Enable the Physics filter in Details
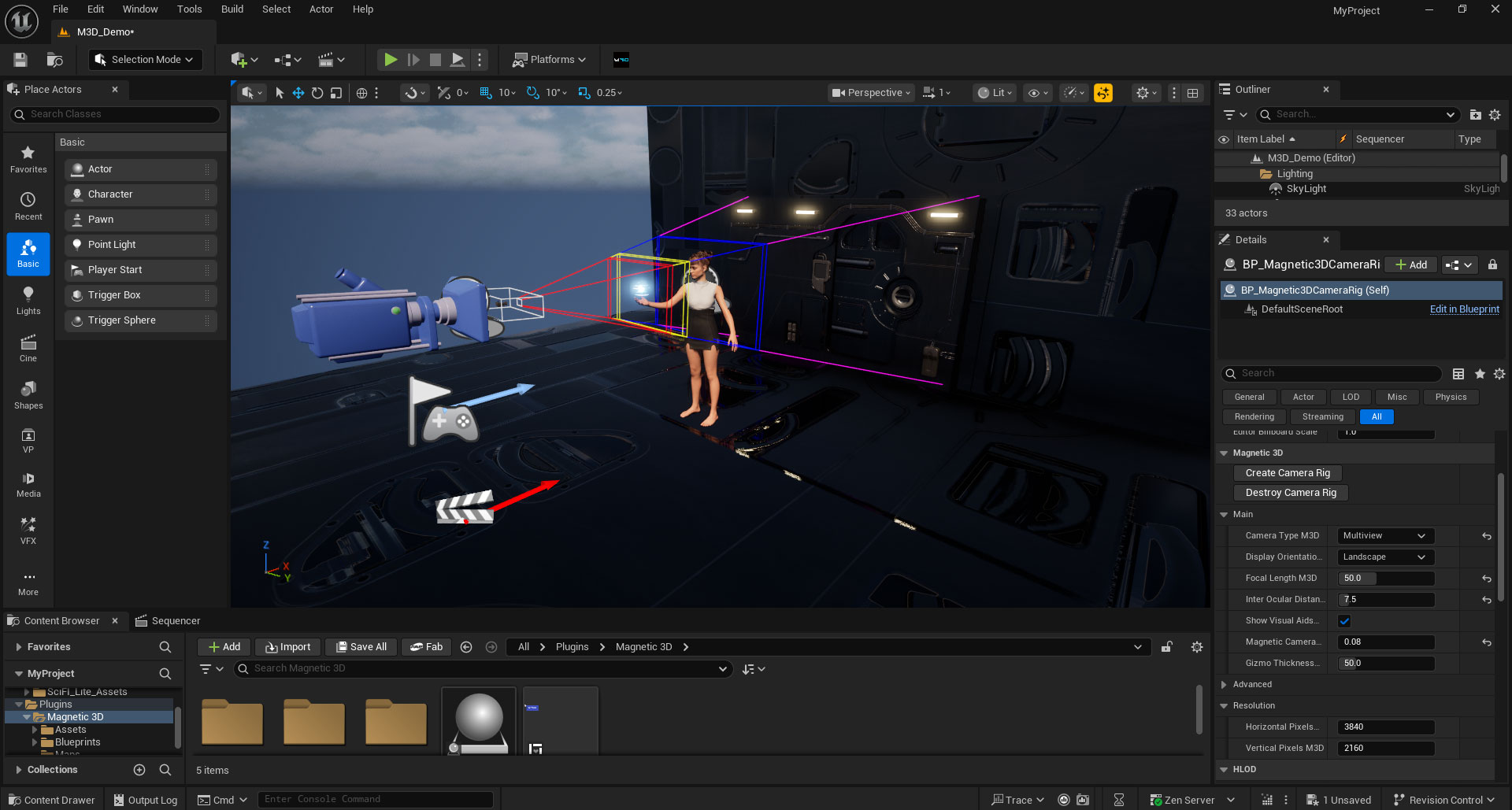Viewport: 1512px width, 810px height. [1451, 398]
